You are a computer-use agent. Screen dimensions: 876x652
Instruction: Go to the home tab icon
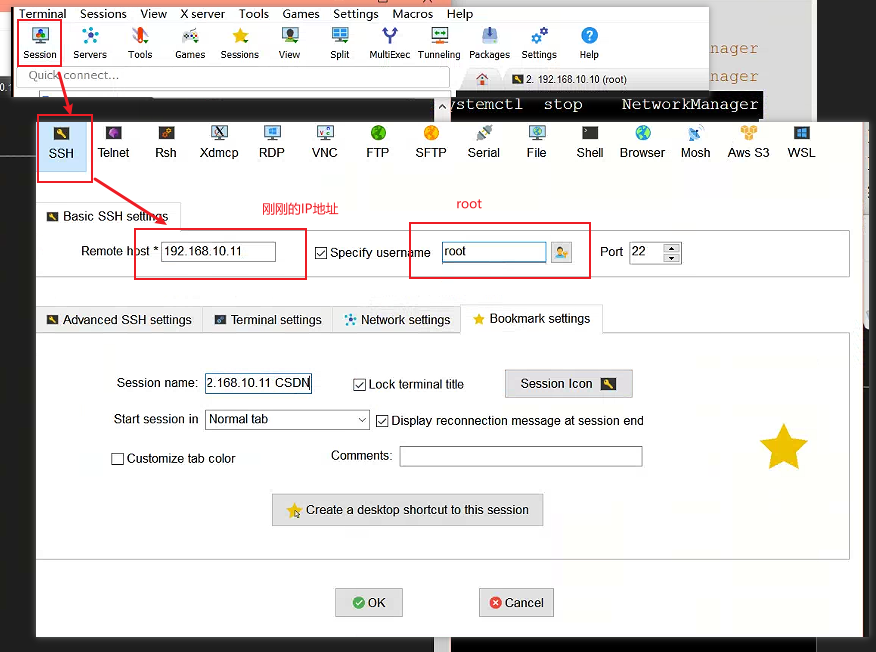(x=482, y=79)
